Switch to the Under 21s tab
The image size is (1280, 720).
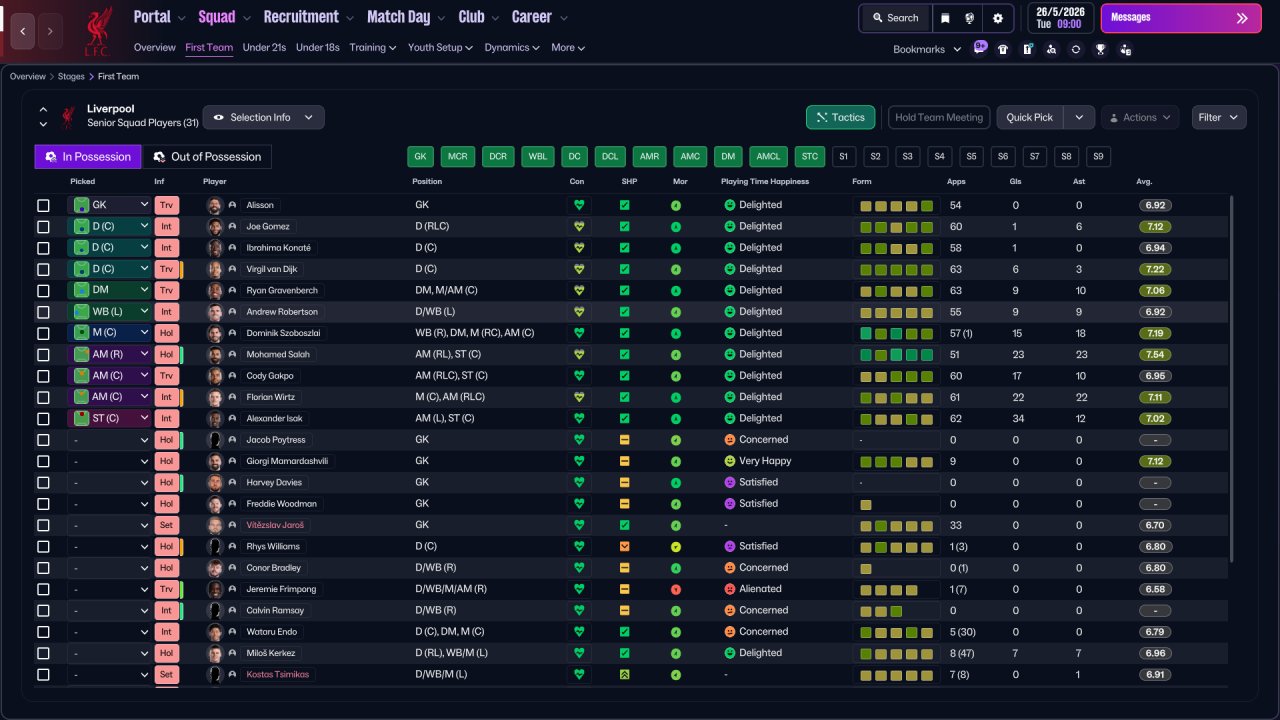pyautogui.click(x=264, y=47)
